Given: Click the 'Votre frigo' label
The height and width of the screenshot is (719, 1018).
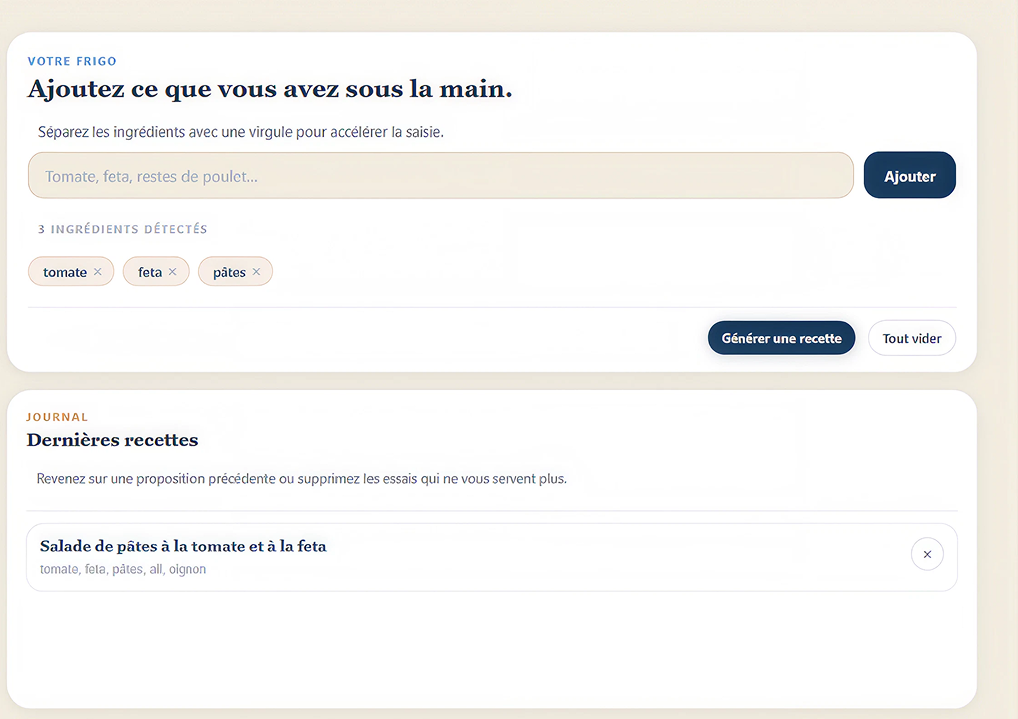Looking at the screenshot, I should (x=72, y=61).
